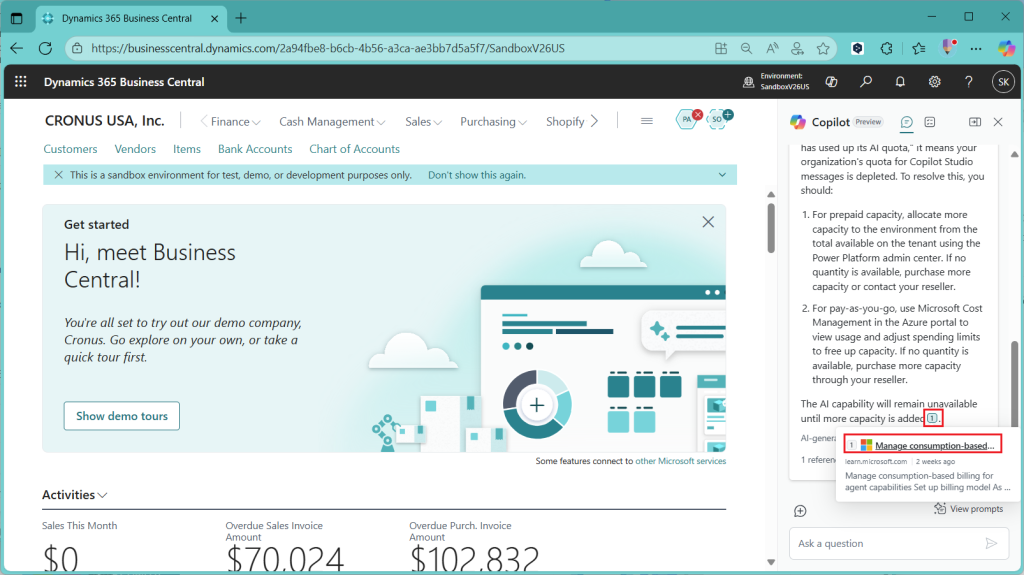This screenshot has height=575, width=1024.
Task: Click the Environment SandboxV26US indicator
Action: (x=776, y=82)
